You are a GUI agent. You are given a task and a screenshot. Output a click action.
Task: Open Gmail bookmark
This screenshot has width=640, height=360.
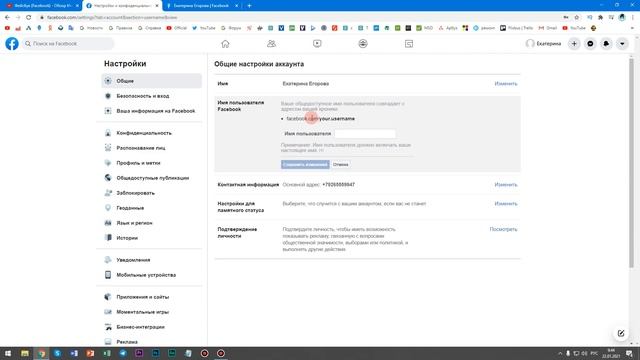click(x=548, y=28)
